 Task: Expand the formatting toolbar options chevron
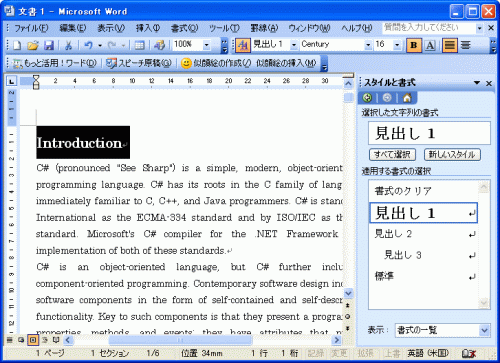coord(493,45)
